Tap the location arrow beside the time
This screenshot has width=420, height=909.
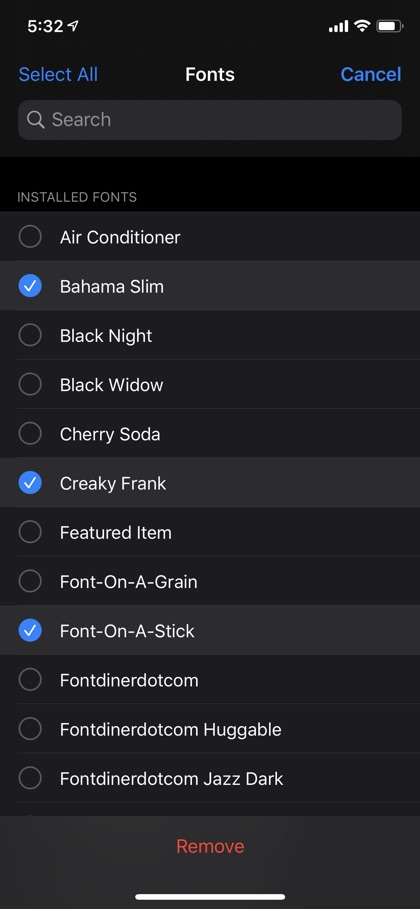pyautogui.click(x=73, y=26)
